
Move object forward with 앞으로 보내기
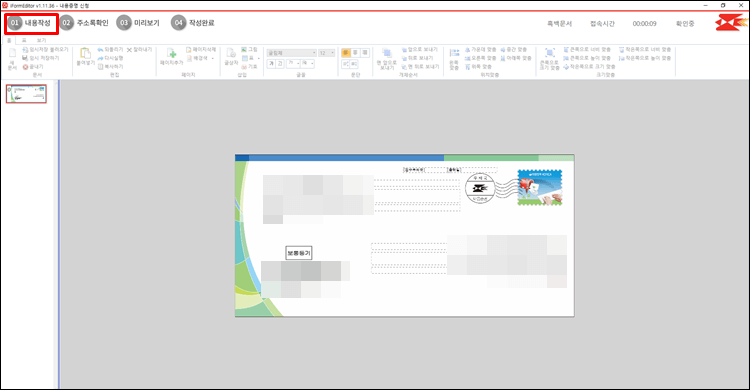[x=419, y=50]
